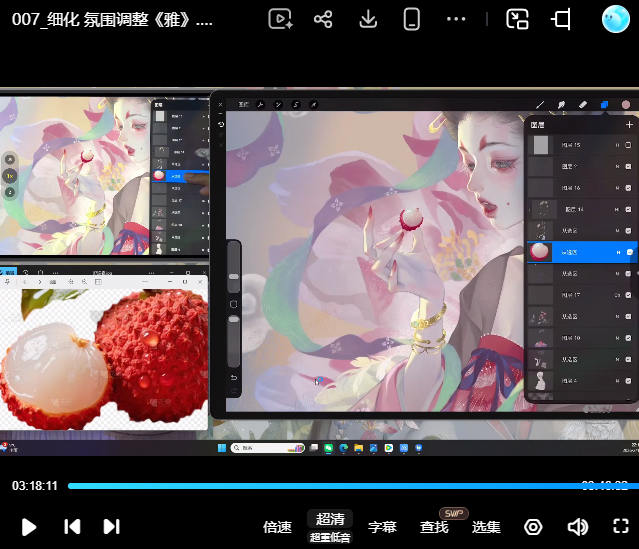The image size is (639, 549).
Task: Click the Windows taskbar search box
Action: click(x=267, y=448)
